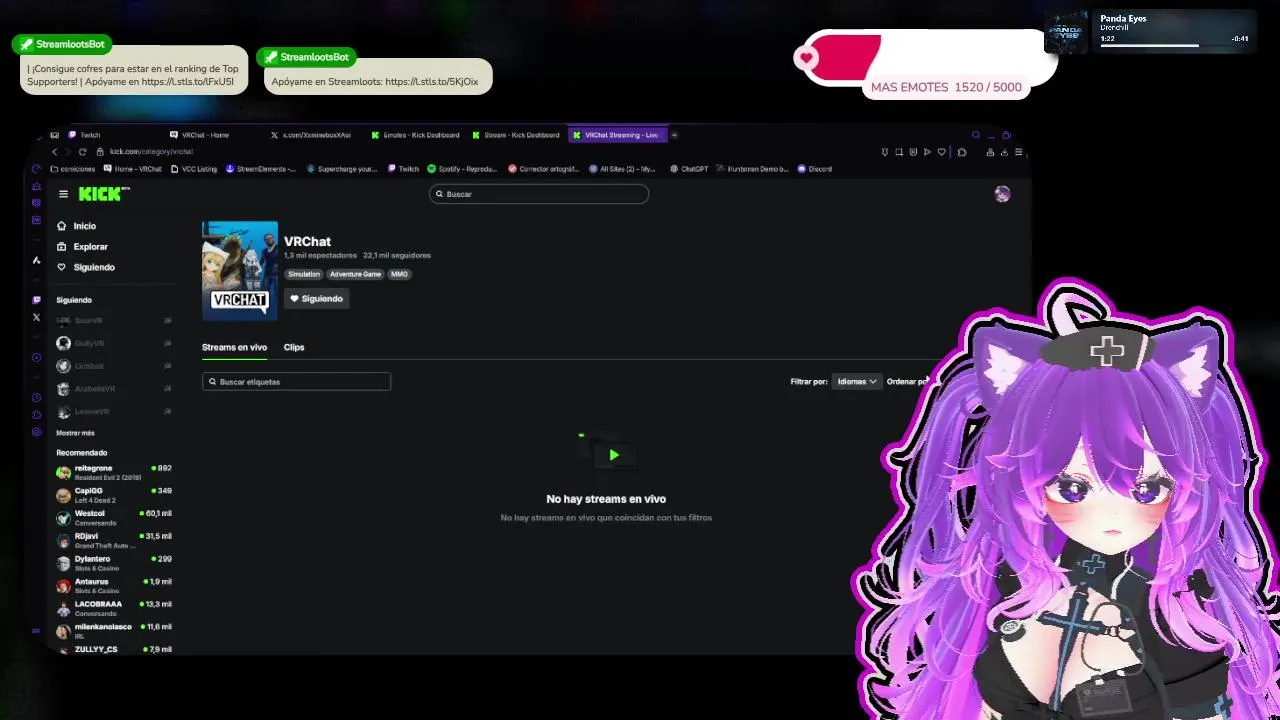Viewport: 1280px width, 720px height.
Task: Click the heart bookmark icon in browser toolbar
Action: (941, 152)
